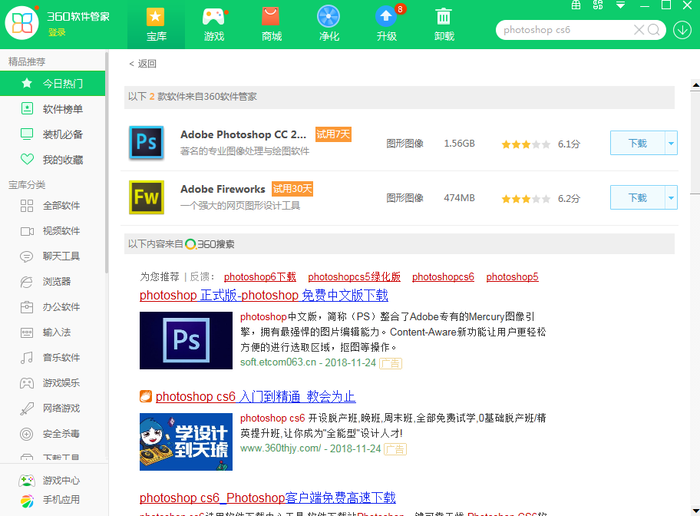
Task: Download Adobe Photoshop CC with 下载 button
Action: click(637, 144)
